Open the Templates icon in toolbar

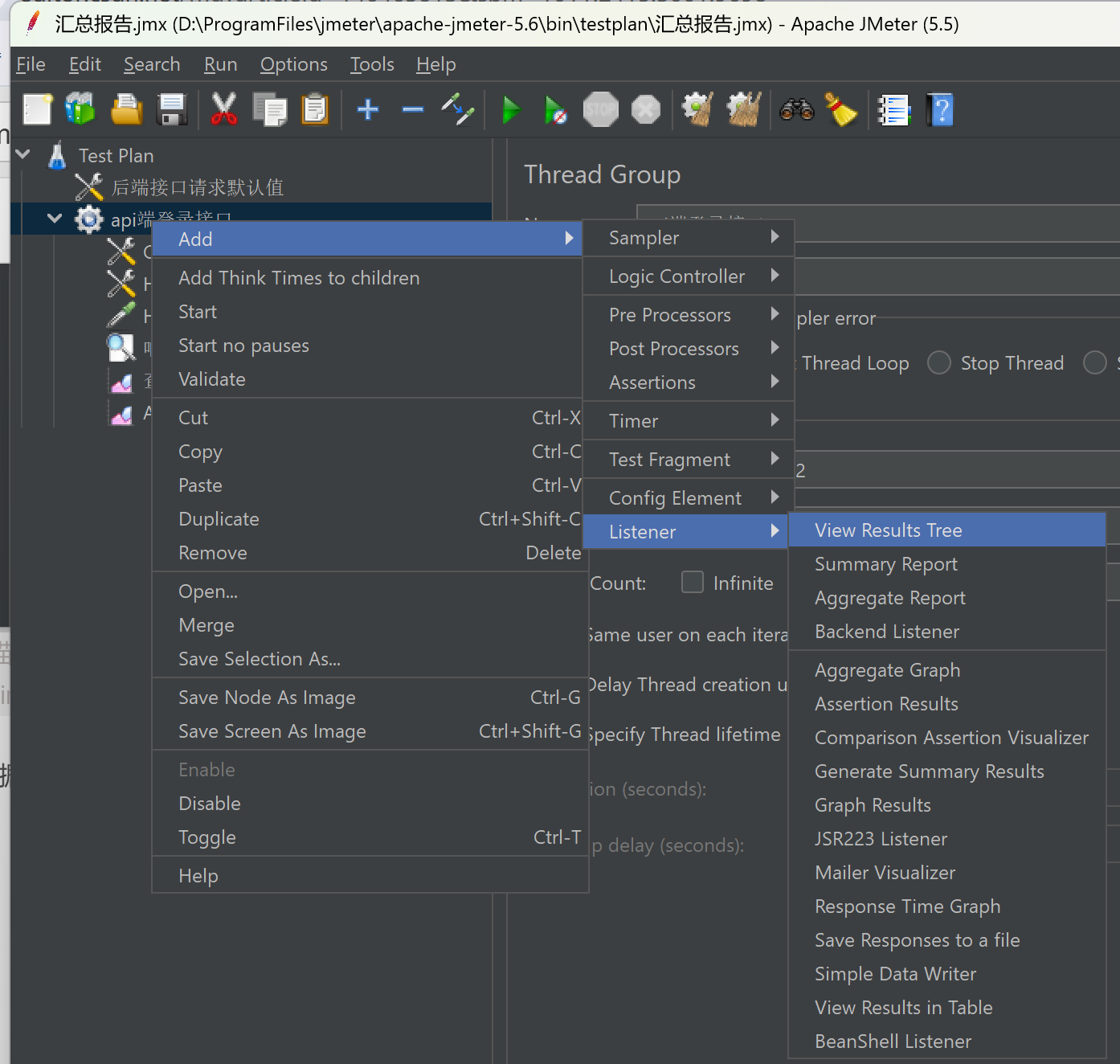click(80, 110)
